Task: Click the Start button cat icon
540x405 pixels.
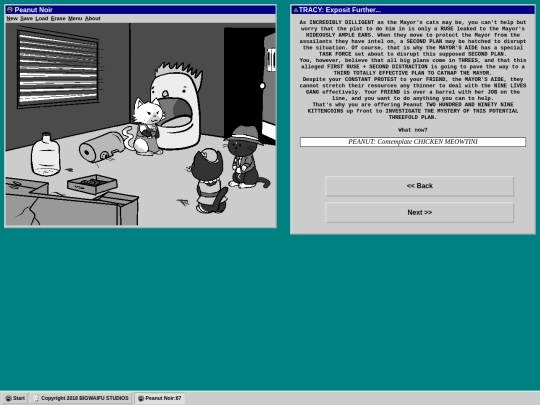Action: pyautogui.click(x=9, y=398)
